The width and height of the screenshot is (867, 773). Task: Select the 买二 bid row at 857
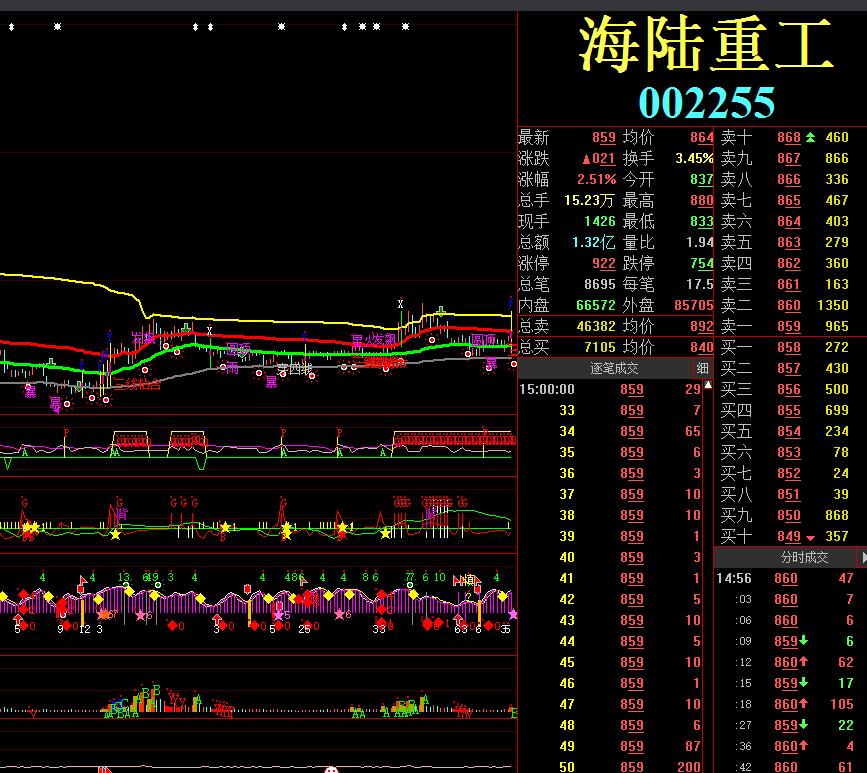(791, 368)
